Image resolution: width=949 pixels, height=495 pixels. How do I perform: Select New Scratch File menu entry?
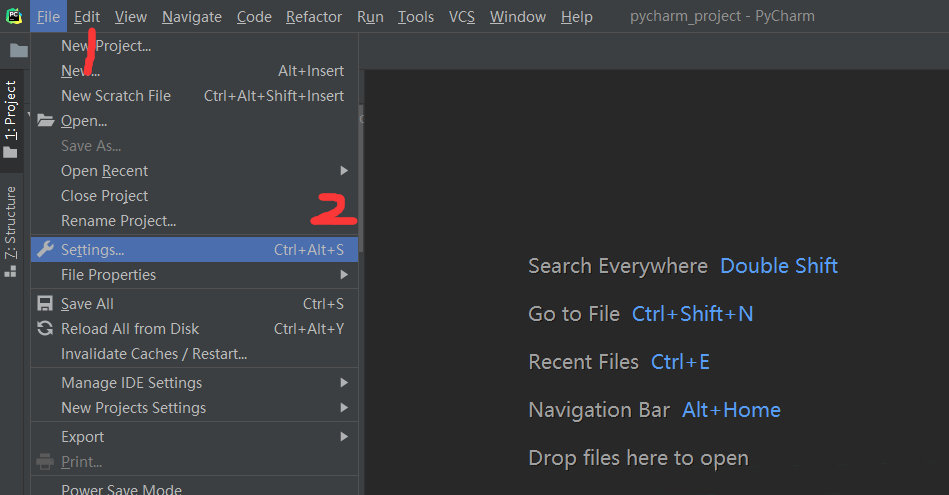(115, 96)
